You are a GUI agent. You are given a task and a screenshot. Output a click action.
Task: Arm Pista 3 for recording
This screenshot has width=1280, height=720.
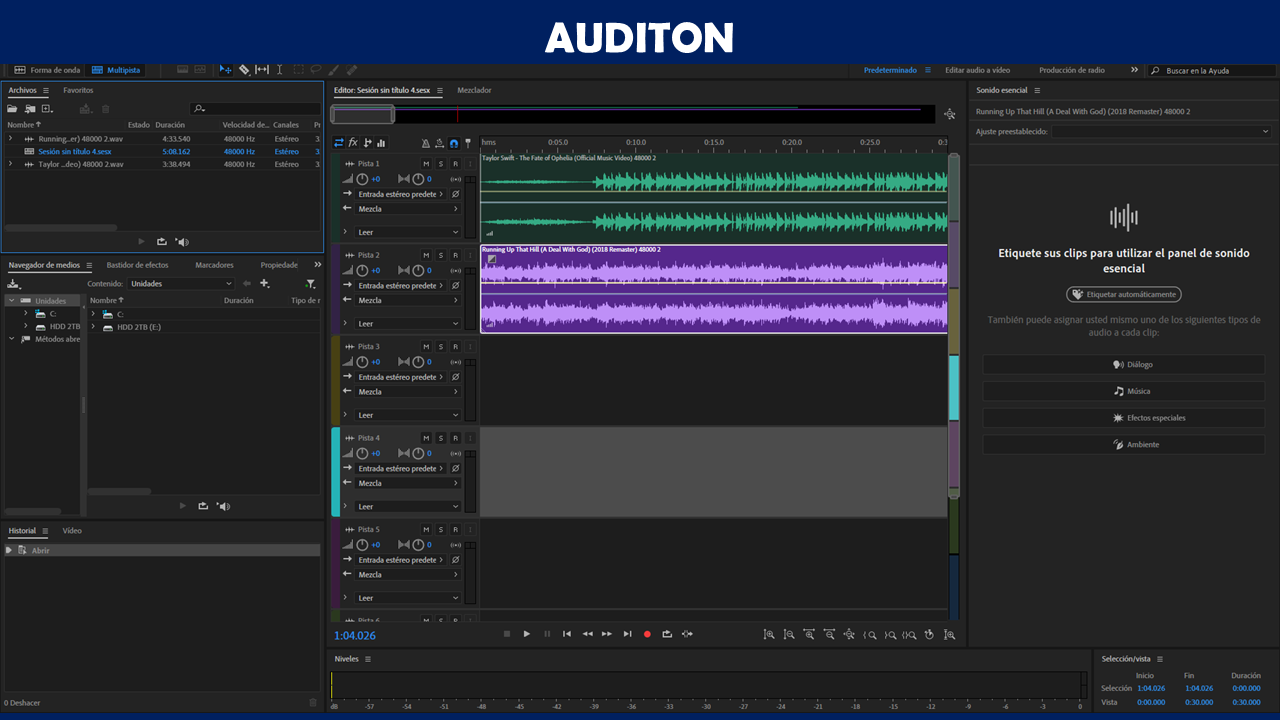(455, 346)
